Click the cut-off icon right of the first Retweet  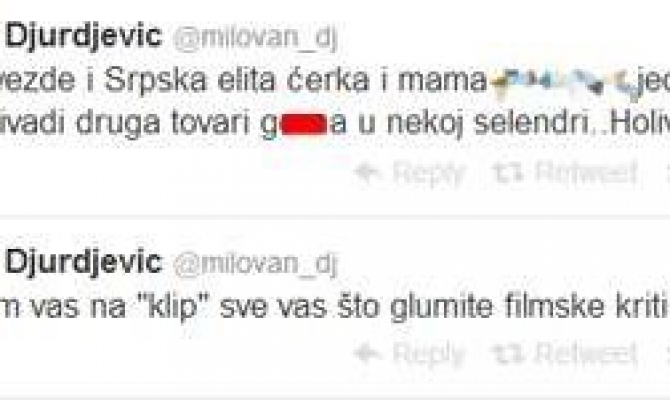(667, 173)
